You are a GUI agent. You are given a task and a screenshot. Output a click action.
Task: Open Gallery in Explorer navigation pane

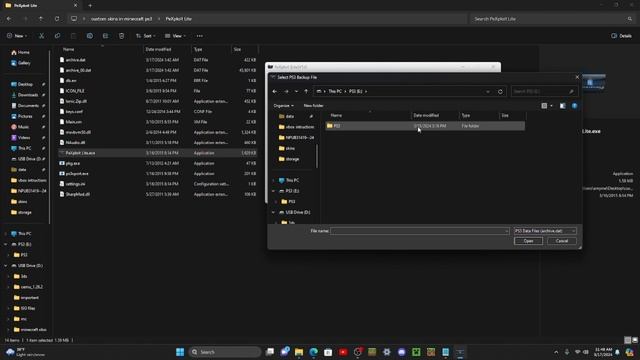20,63
